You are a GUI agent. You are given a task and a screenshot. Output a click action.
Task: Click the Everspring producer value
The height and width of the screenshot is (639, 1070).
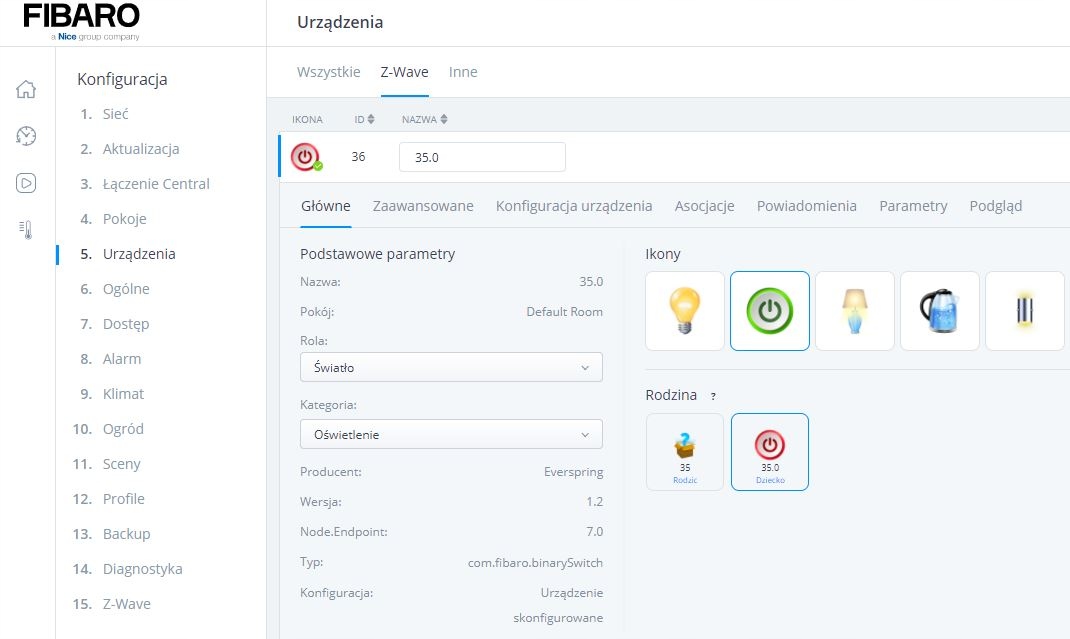[x=573, y=472]
